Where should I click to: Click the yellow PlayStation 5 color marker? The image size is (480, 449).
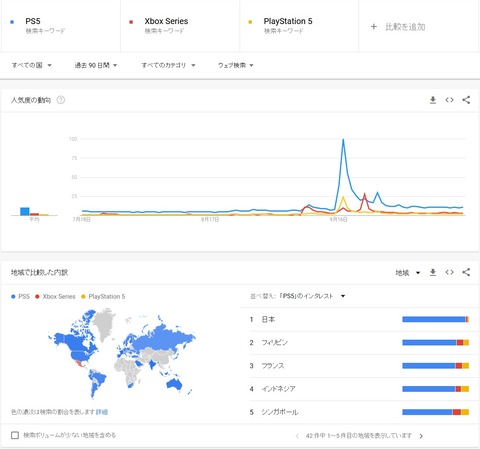click(250, 22)
